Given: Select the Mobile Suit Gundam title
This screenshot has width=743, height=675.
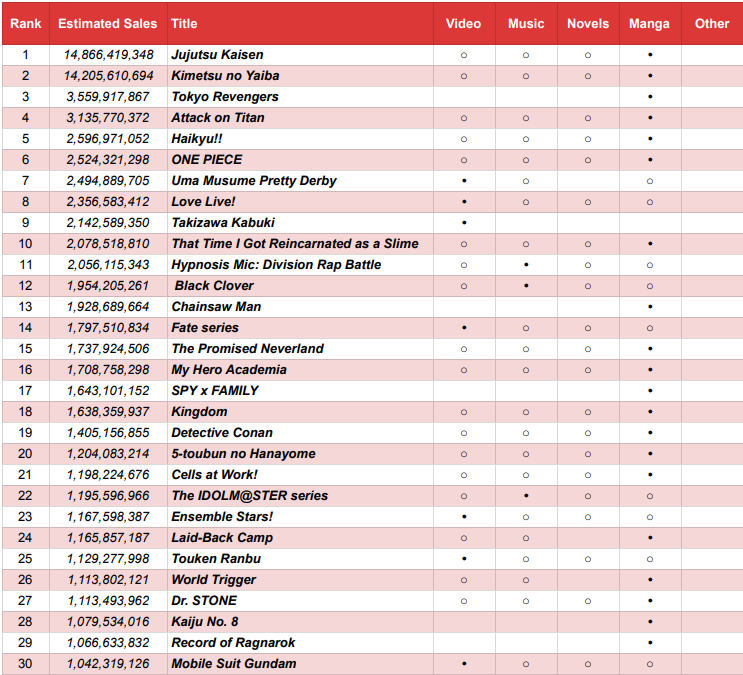Looking at the screenshot, I should coord(234,664).
